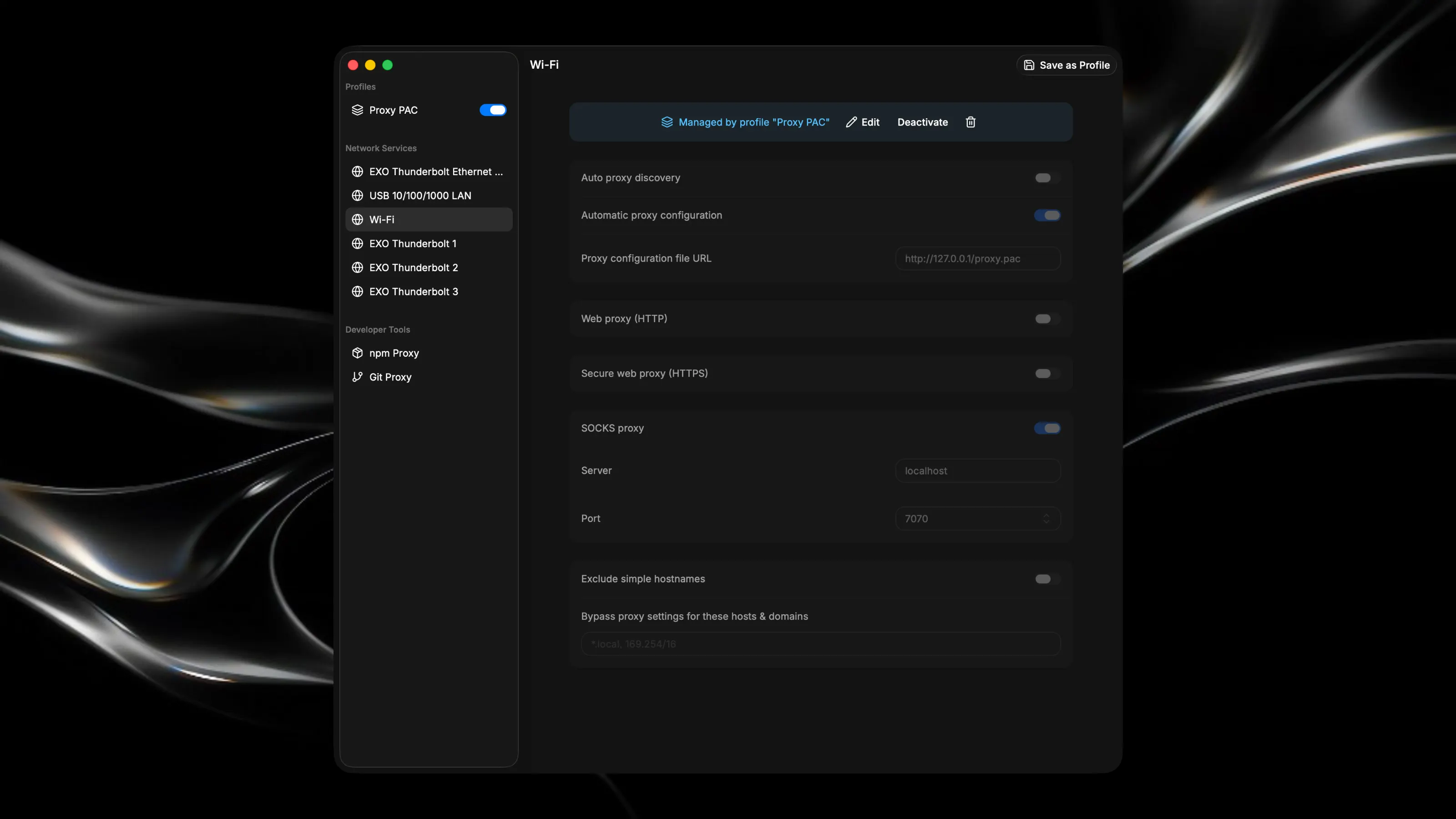
Task: Click the package icon beside npm Proxy
Action: pos(357,353)
